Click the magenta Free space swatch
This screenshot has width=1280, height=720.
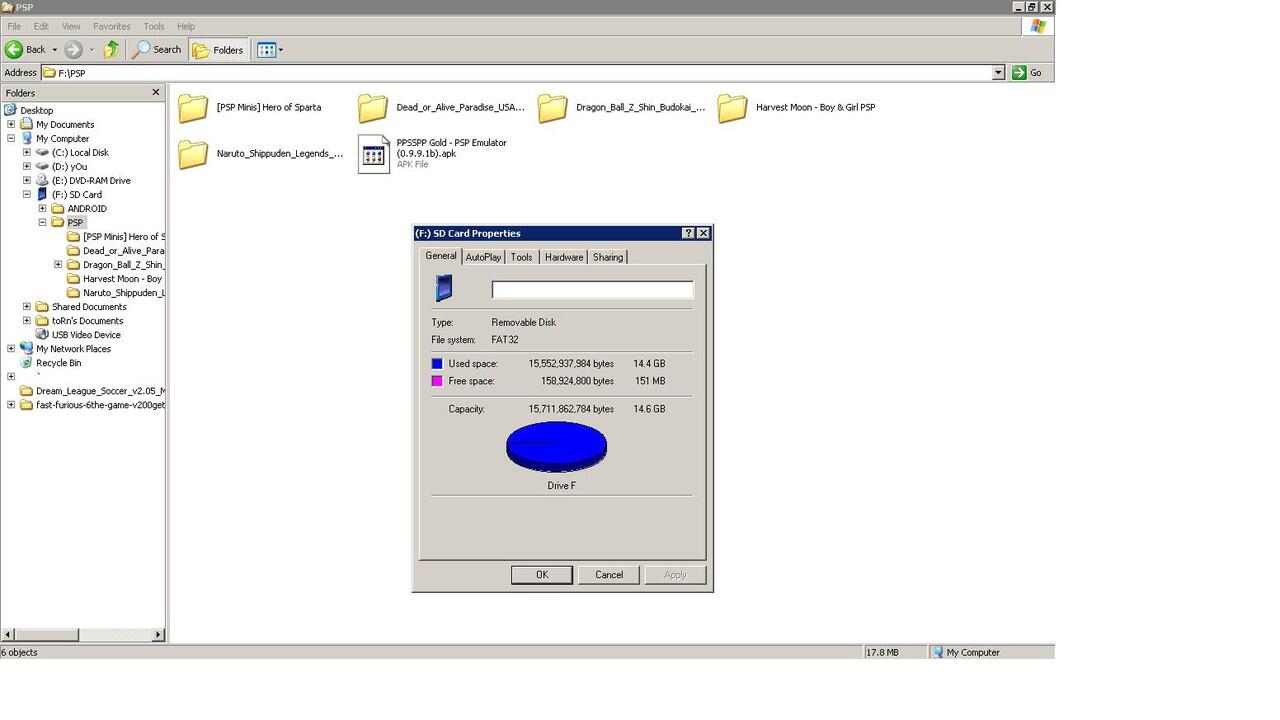tap(437, 381)
